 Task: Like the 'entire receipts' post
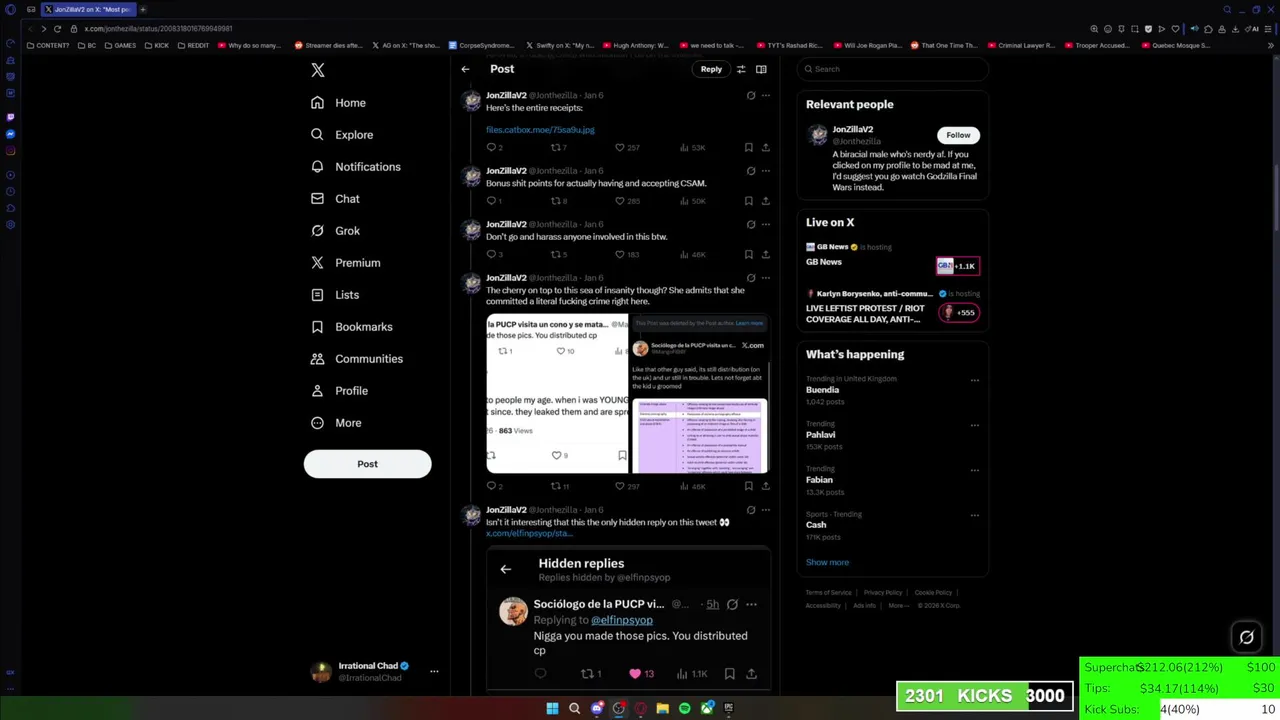(x=620, y=147)
